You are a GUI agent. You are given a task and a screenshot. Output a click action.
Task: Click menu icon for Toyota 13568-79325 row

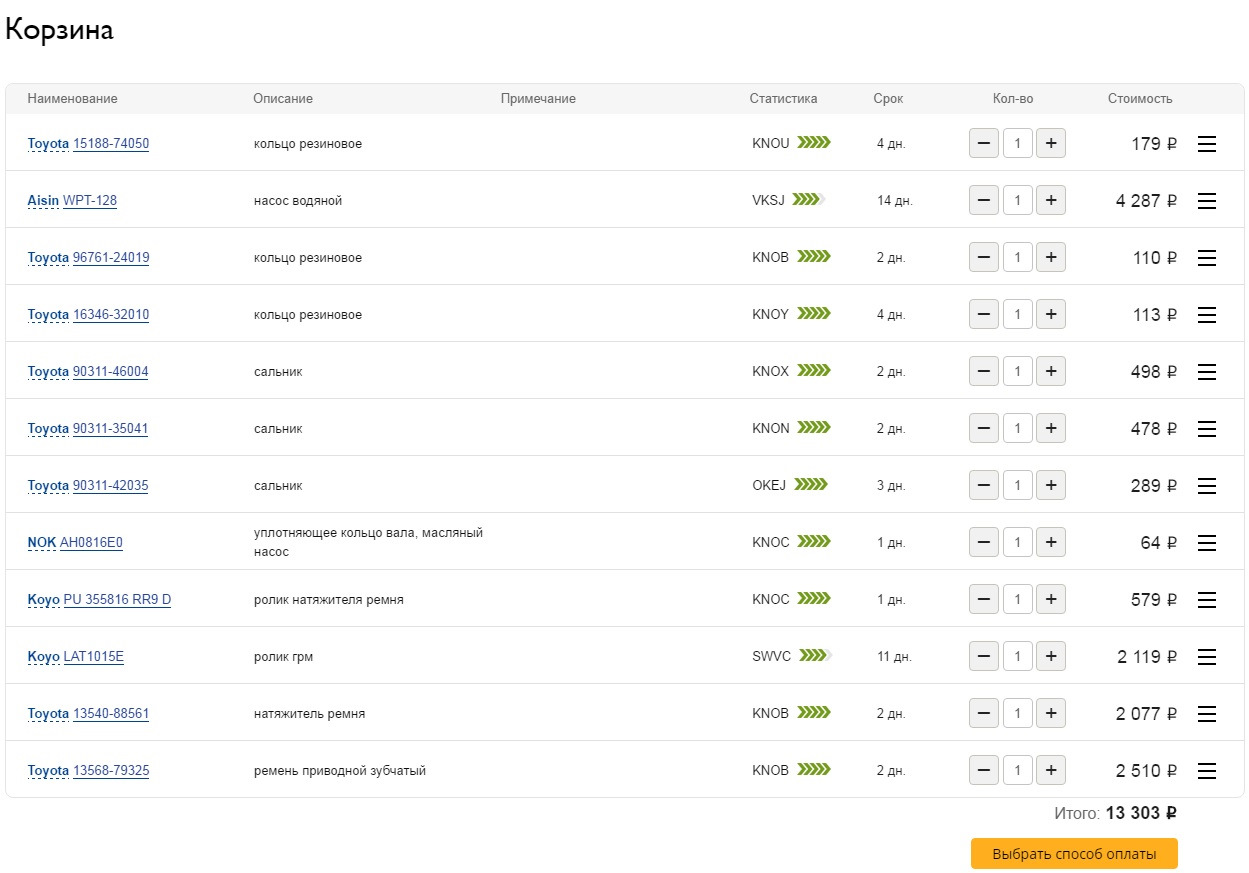click(1207, 771)
